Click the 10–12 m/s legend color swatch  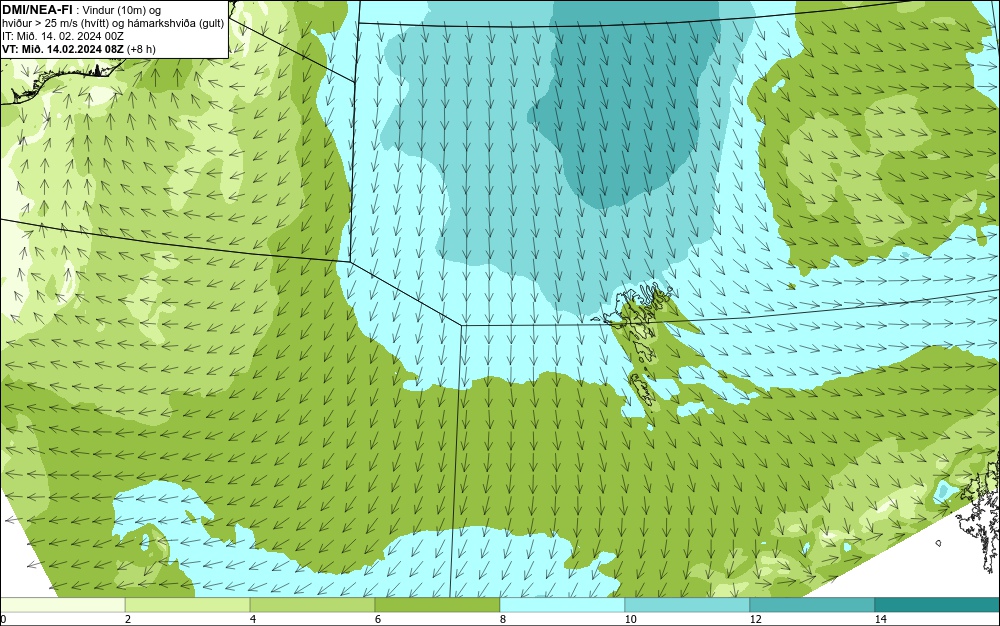coord(688,604)
